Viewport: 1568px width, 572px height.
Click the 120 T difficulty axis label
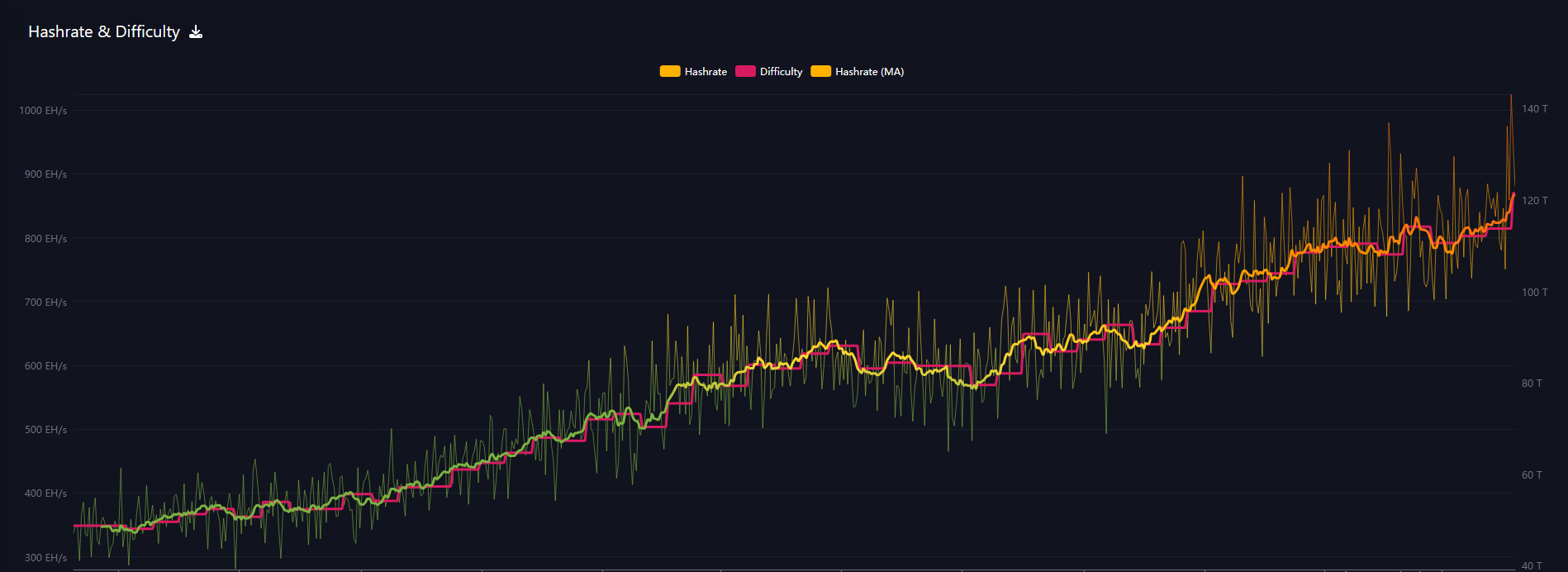(1534, 201)
